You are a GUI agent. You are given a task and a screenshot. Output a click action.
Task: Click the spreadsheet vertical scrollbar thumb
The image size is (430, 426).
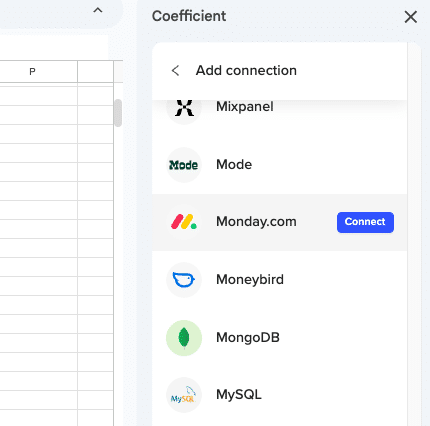(x=118, y=113)
